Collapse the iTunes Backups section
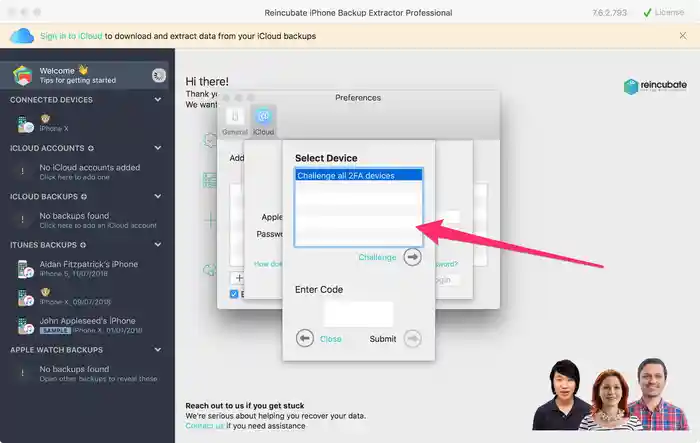This screenshot has width=700, height=443. pos(158,244)
